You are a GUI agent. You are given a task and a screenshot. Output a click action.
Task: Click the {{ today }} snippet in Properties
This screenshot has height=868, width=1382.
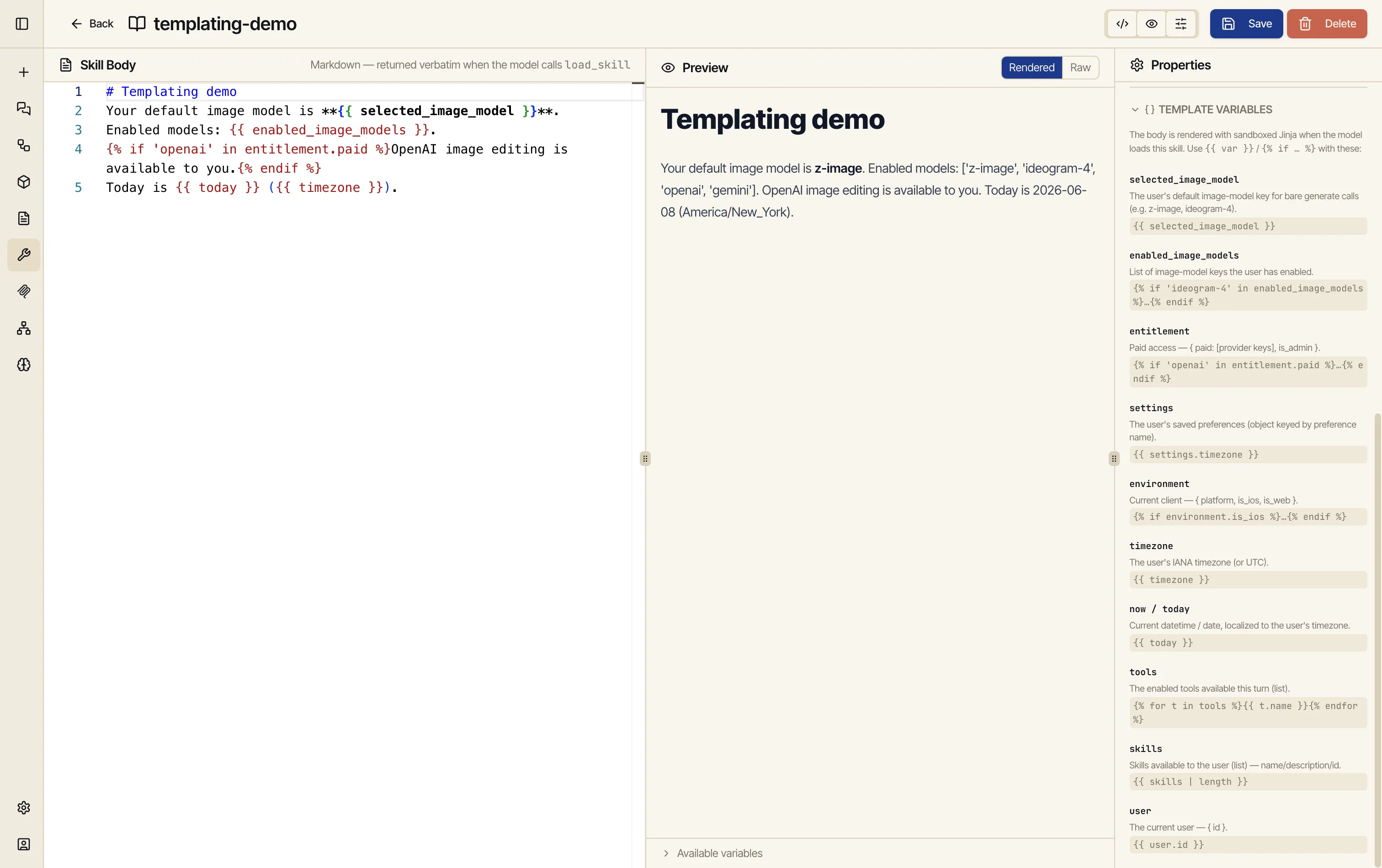click(1248, 642)
